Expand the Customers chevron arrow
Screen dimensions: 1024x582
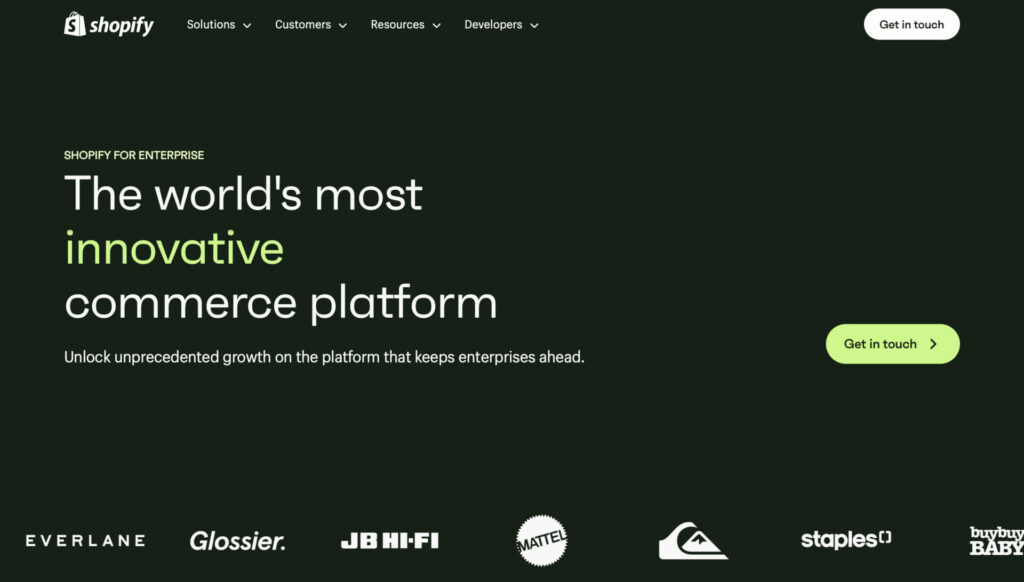tap(343, 25)
